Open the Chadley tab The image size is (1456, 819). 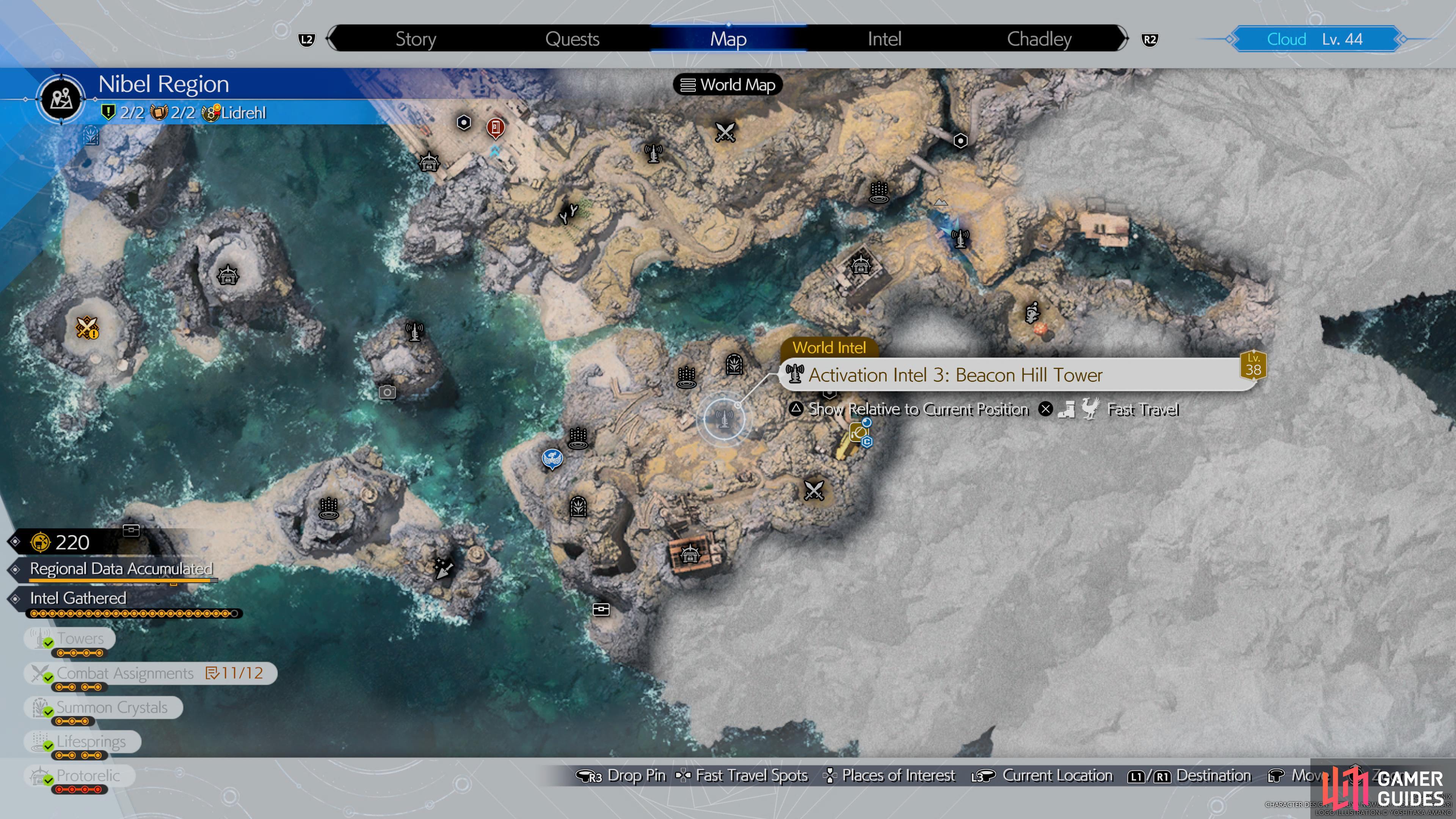pyautogui.click(x=1039, y=39)
